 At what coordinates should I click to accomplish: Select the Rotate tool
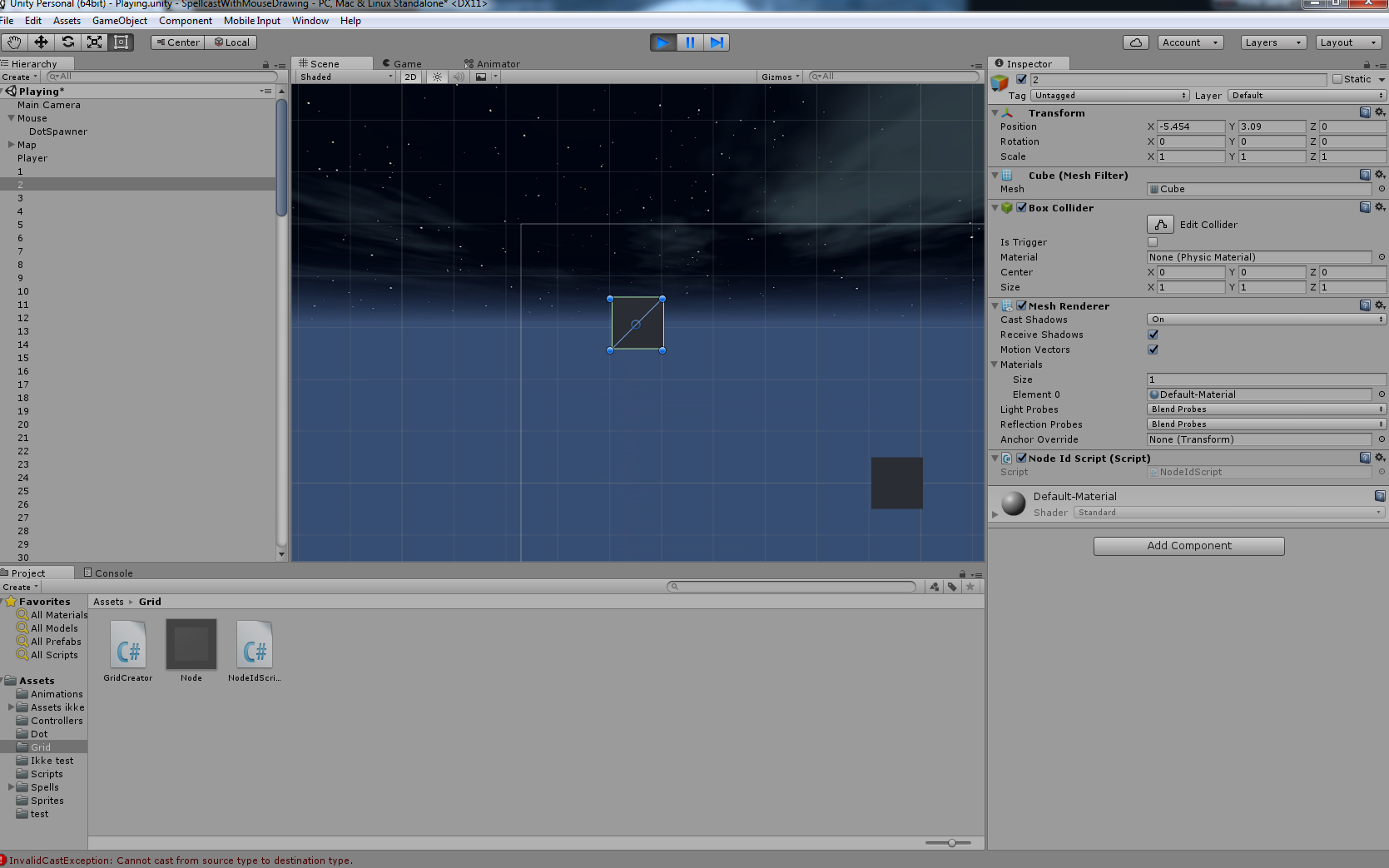point(67,42)
